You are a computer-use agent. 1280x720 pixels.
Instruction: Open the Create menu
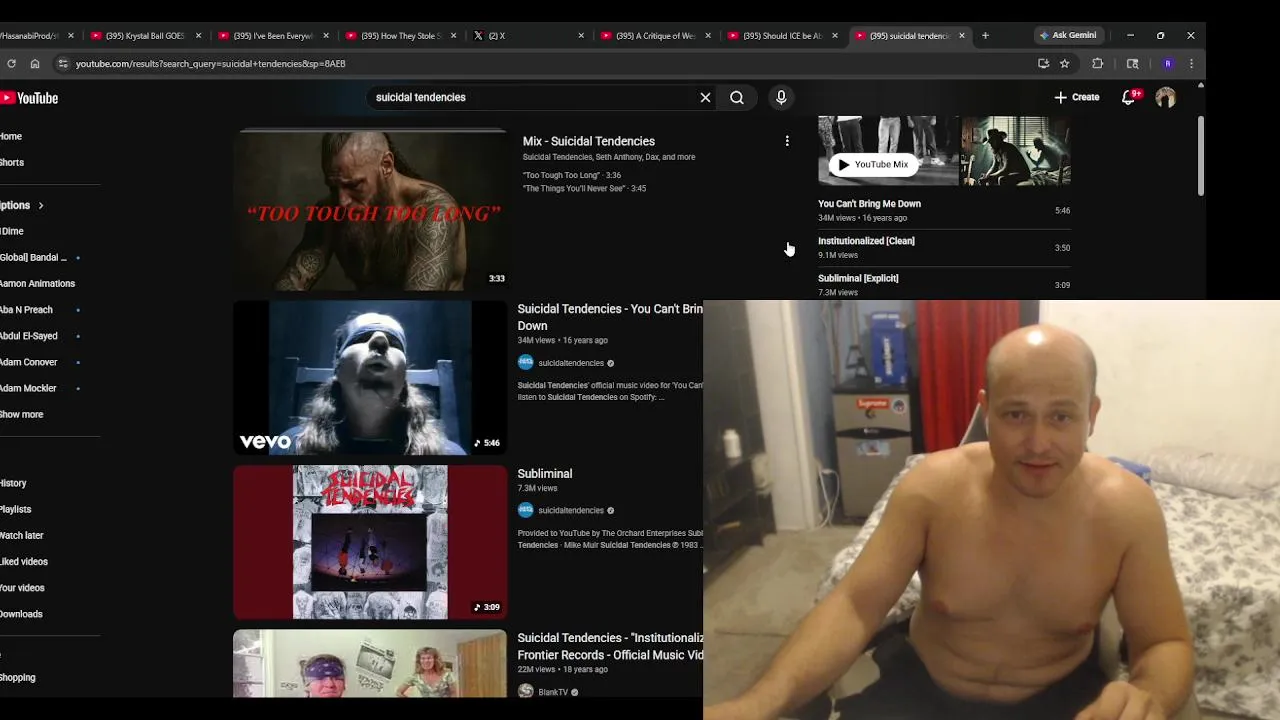pyautogui.click(x=1076, y=97)
